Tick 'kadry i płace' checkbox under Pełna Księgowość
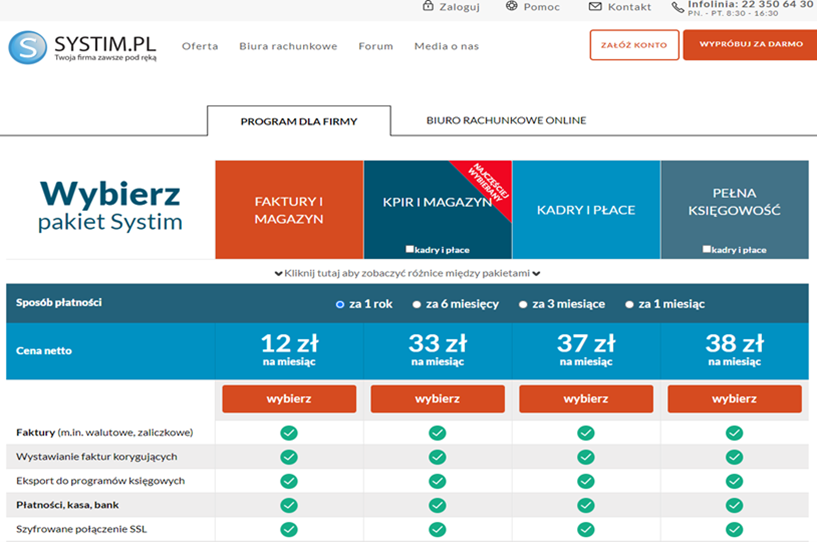The height and width of the screenshot is (542, 817). coord(707,249)
